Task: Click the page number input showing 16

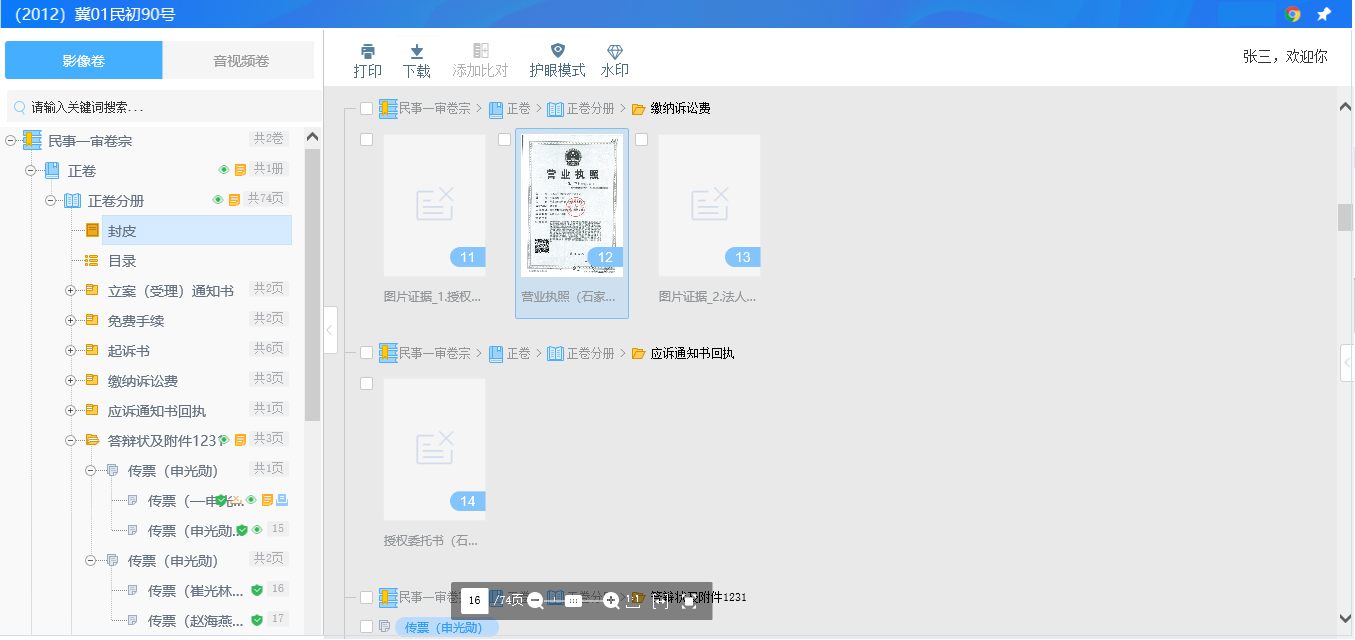Action: click(475, 601)
